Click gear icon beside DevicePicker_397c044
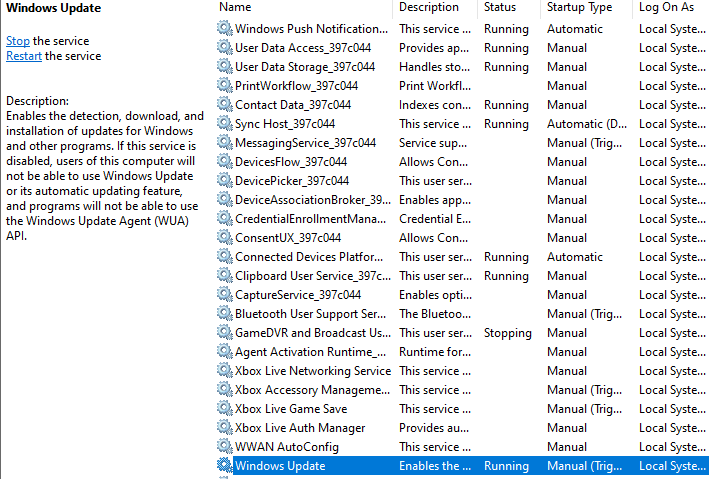 [x=224, y=180]
